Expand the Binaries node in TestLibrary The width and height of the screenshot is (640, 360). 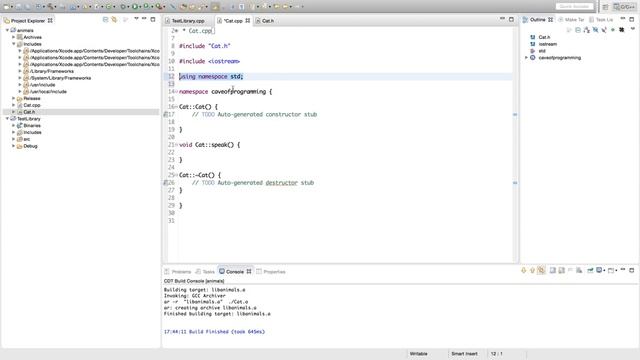13,126
